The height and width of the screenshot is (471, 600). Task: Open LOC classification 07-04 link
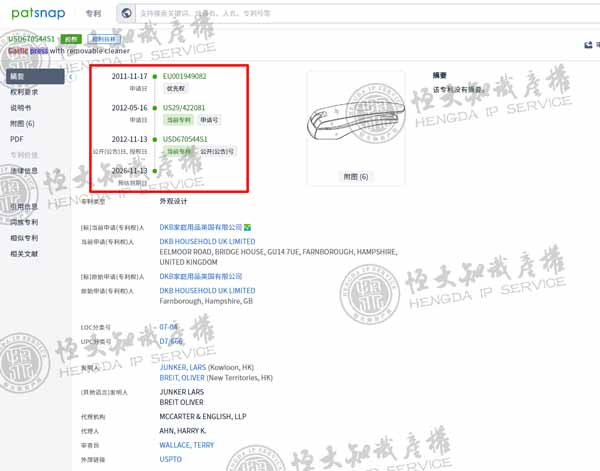click(168, 327)
